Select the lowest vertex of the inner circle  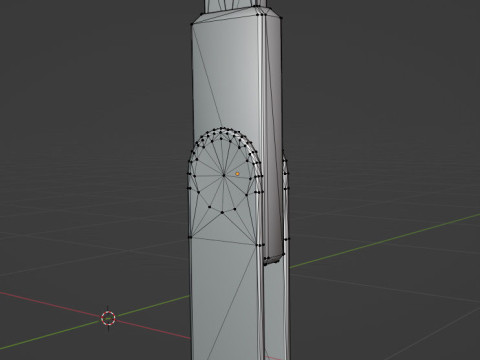(222, 212)
